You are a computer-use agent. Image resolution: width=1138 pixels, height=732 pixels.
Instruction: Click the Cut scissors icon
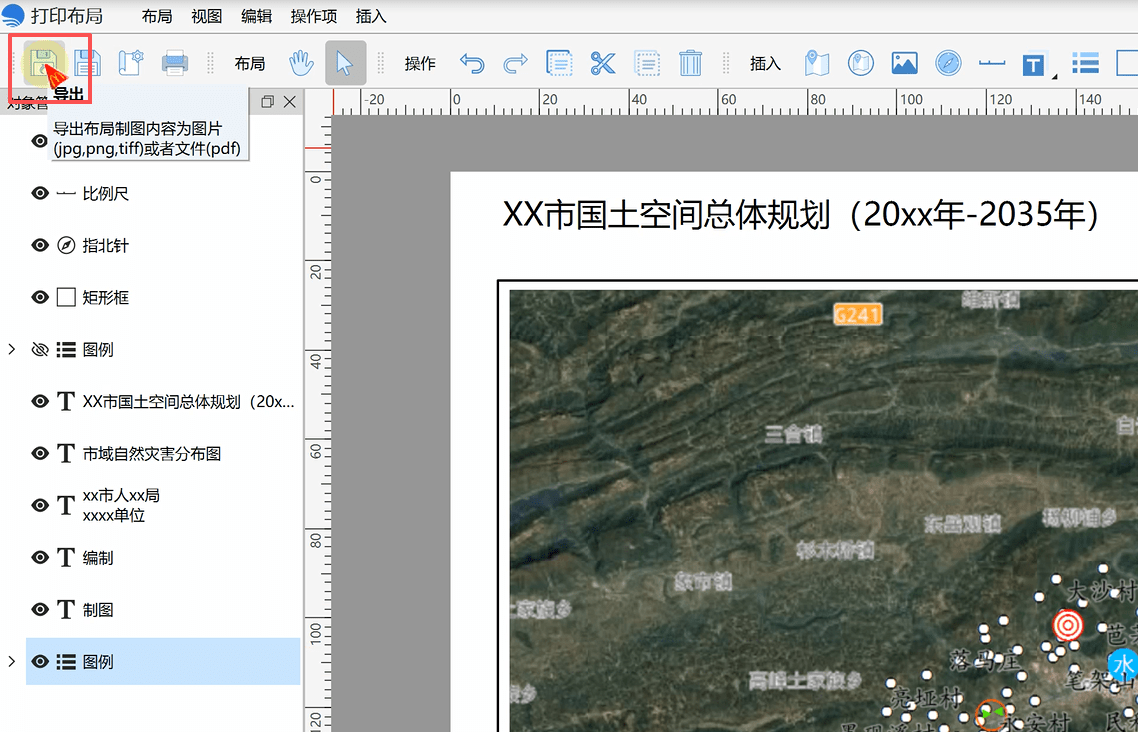tap(602, 63)
